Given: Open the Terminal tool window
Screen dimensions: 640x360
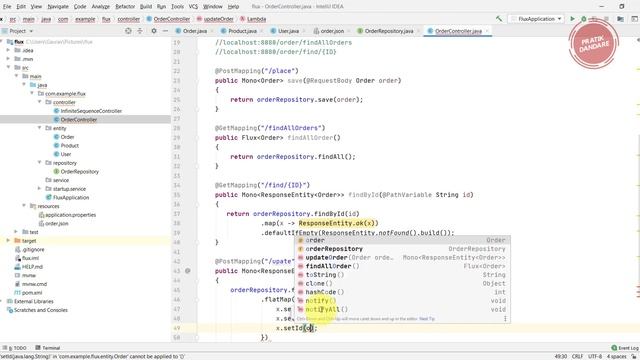Looking at the screenshot, I should point(48,348).
